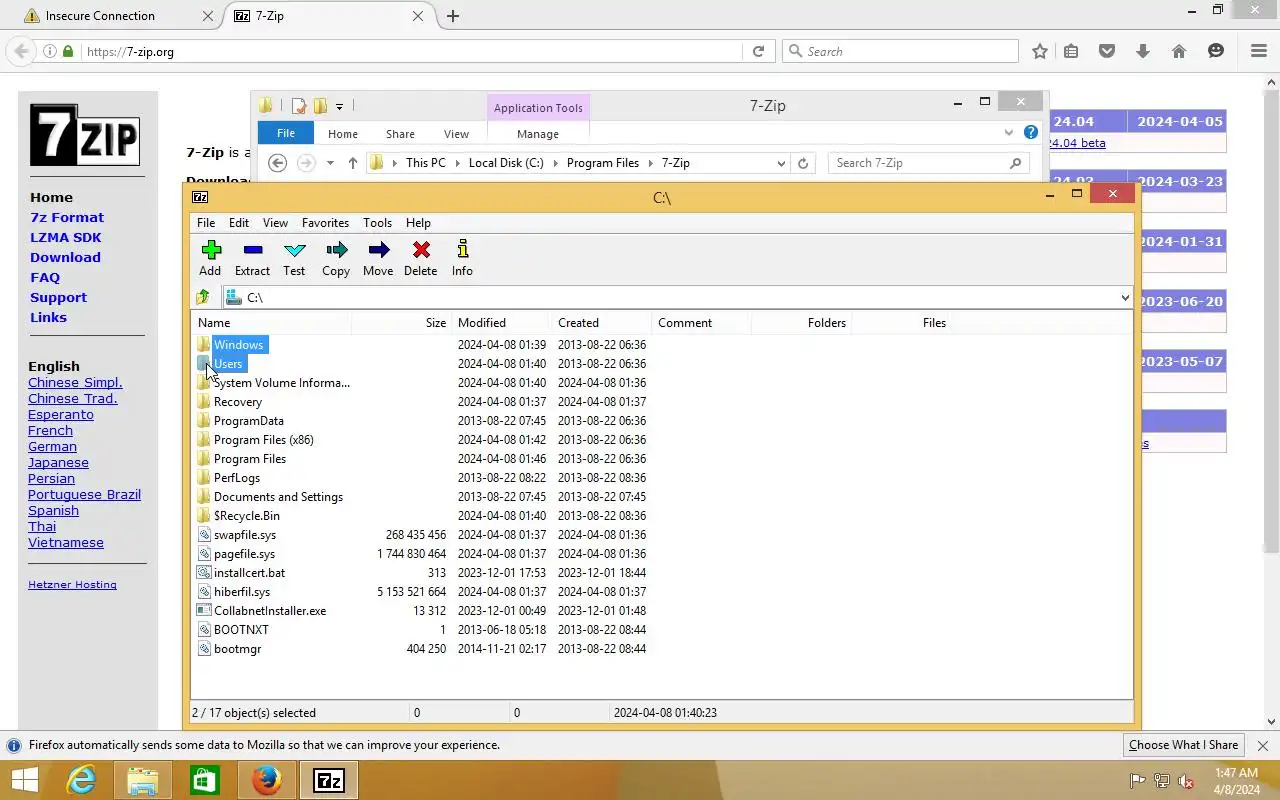Open the Quick Access Toolbar customize dropdown
The image size is (1280, 800).
tap(340, 106)
